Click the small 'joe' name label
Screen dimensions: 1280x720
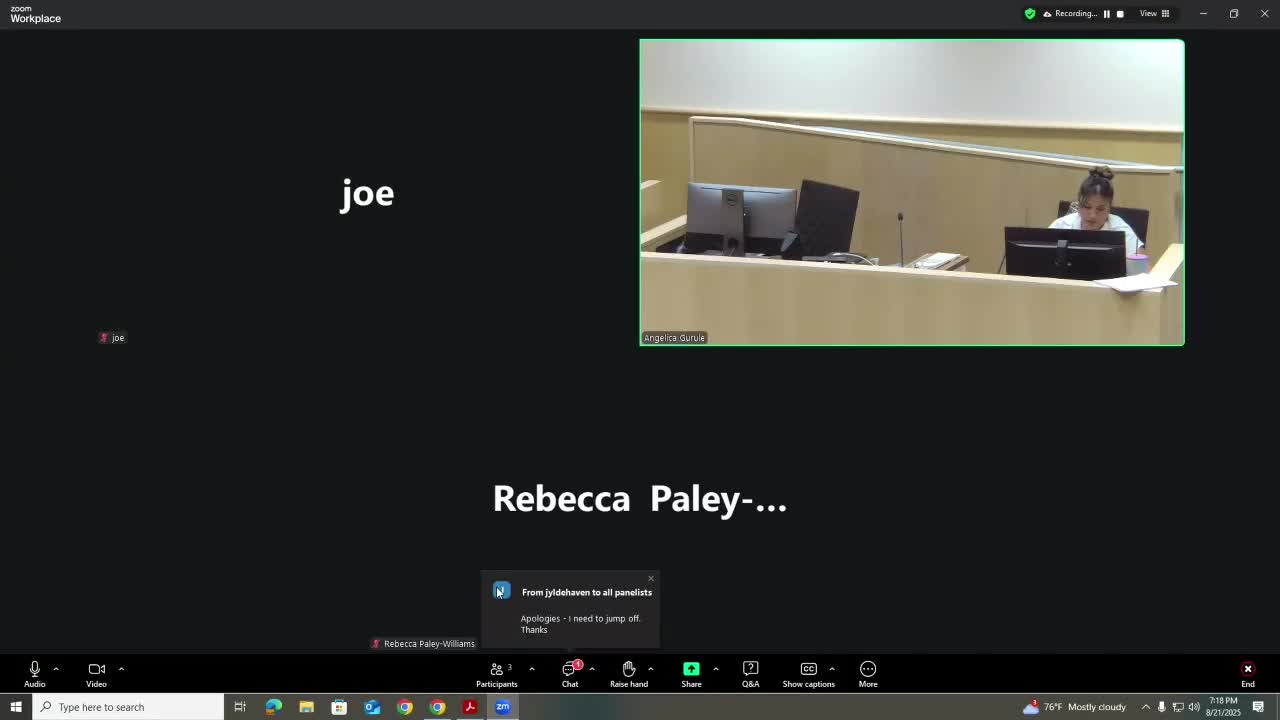(x=112, y=338)
